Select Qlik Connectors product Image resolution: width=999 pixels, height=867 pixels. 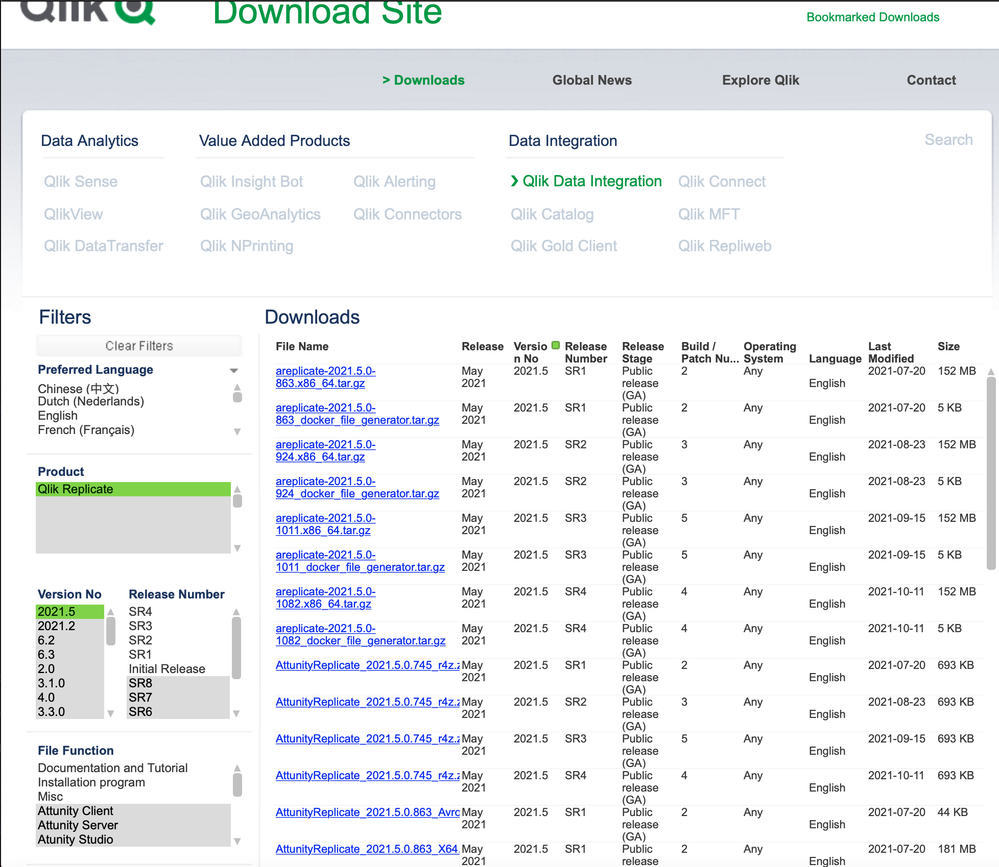[x=407, y=214]
